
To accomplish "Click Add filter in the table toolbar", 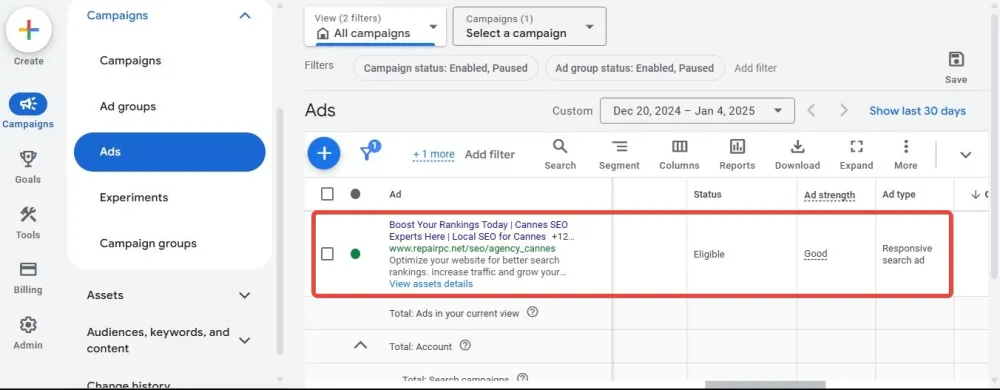I will pyautogui.click(x=489, y=154).
